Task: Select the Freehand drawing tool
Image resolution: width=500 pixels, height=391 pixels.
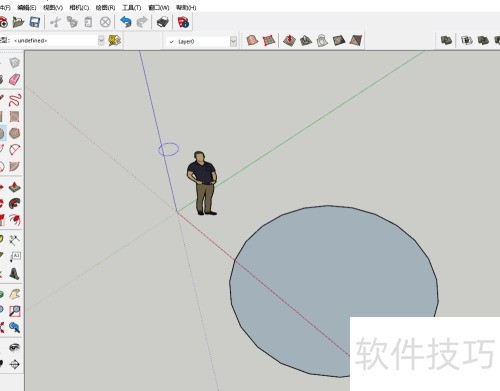Action: click(15, 100)
